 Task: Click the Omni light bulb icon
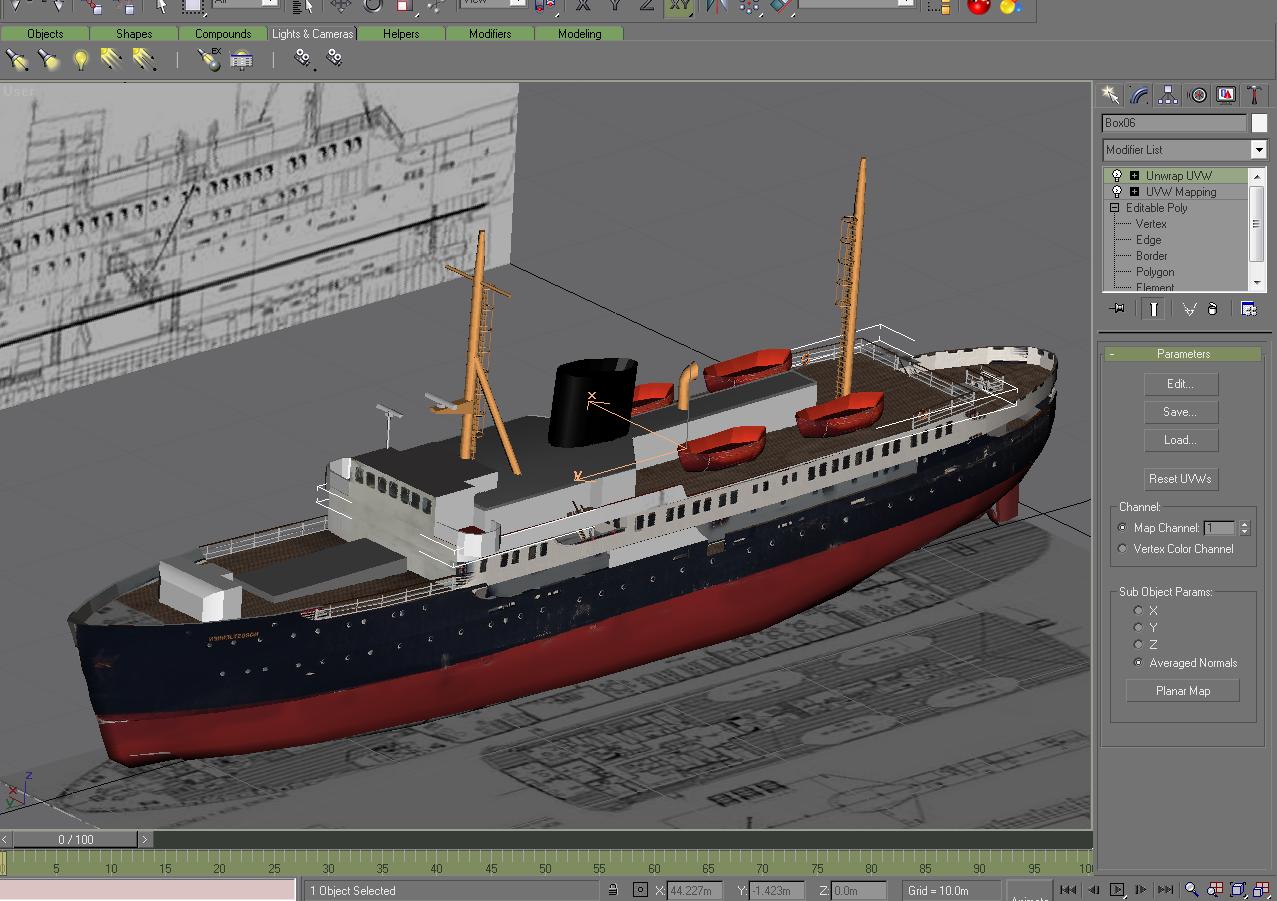point(81,60)
